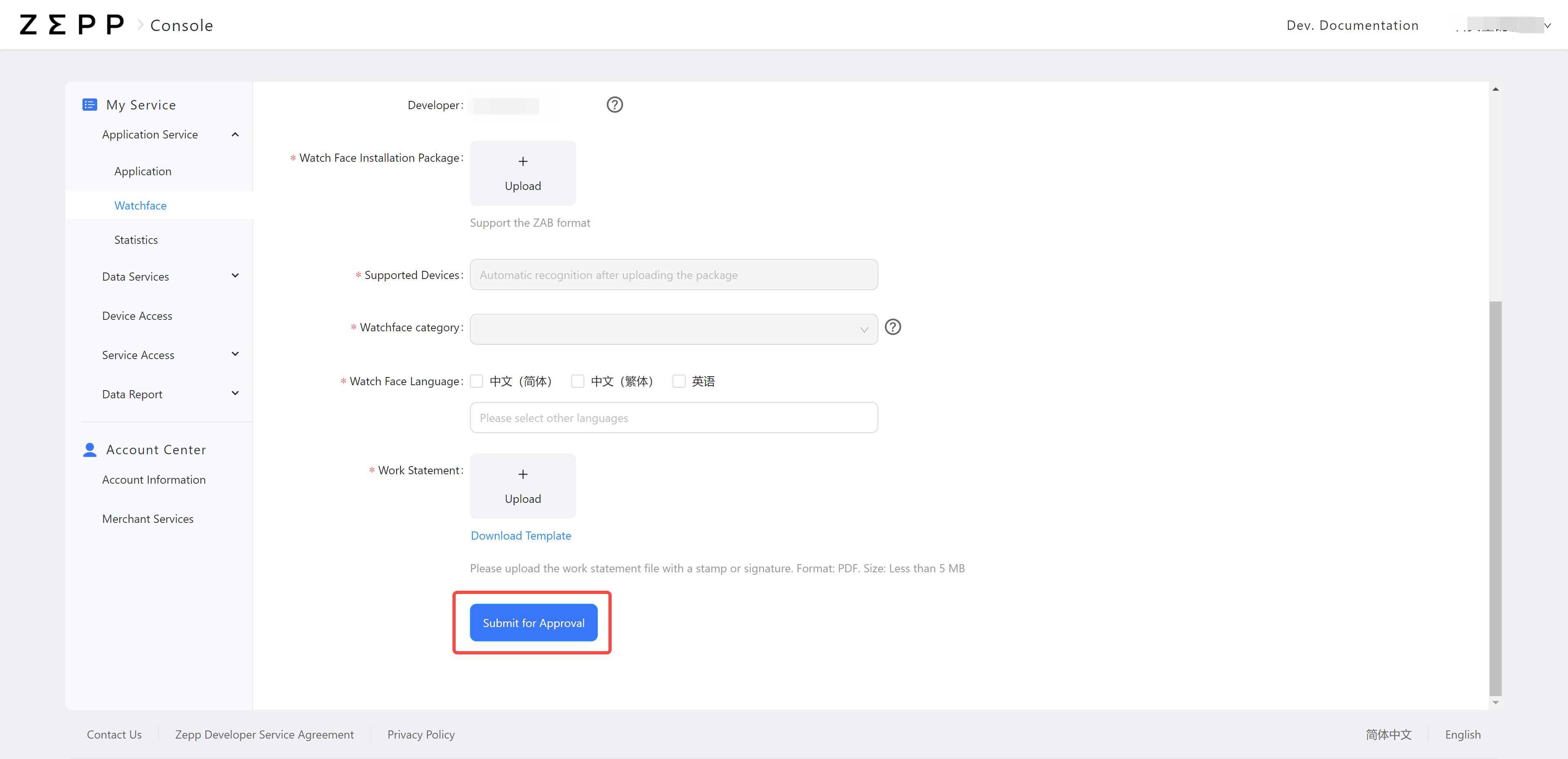
Task: Click Submit for Approval button
Action: 533,623
